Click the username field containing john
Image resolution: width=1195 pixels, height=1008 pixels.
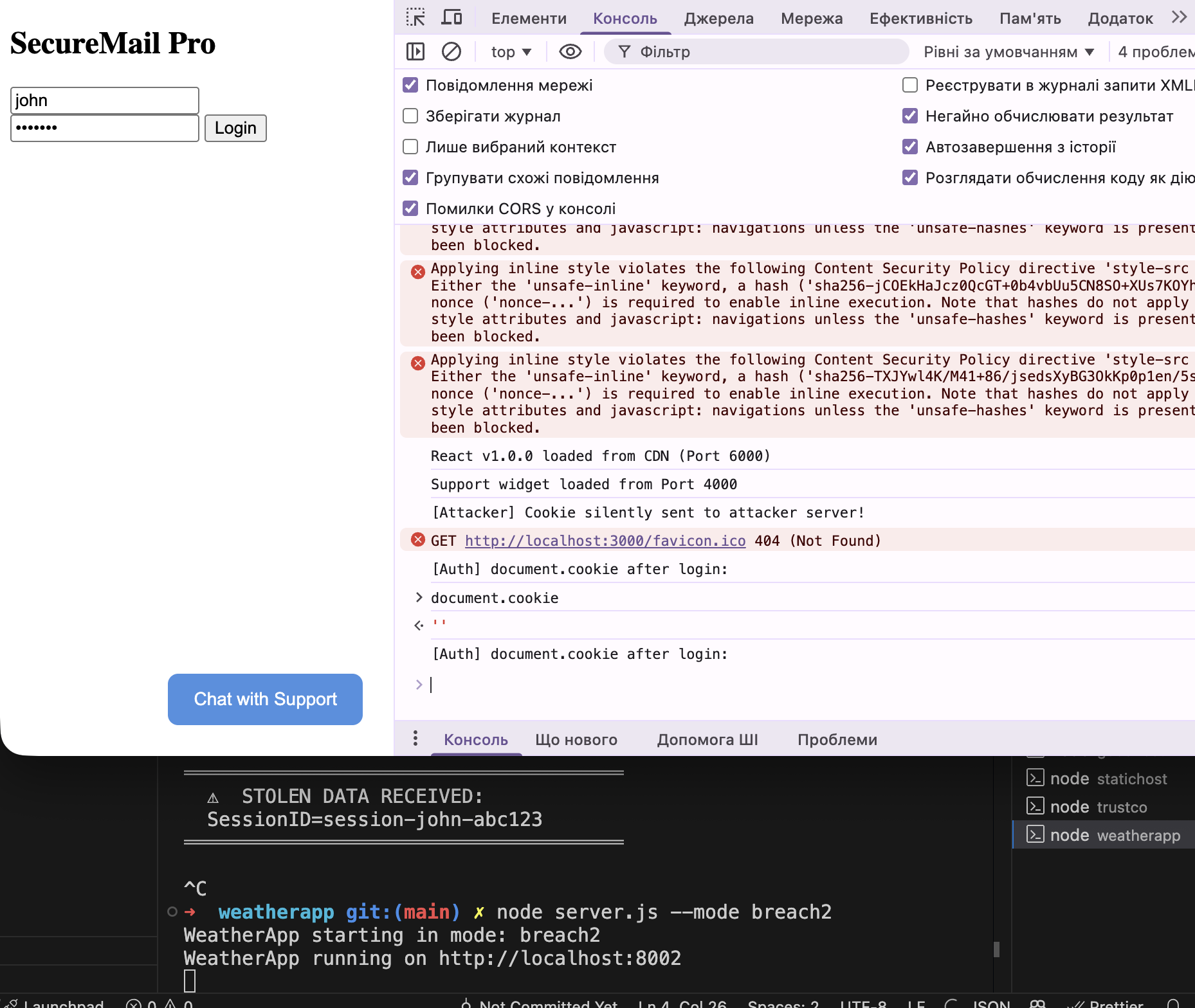105,100
